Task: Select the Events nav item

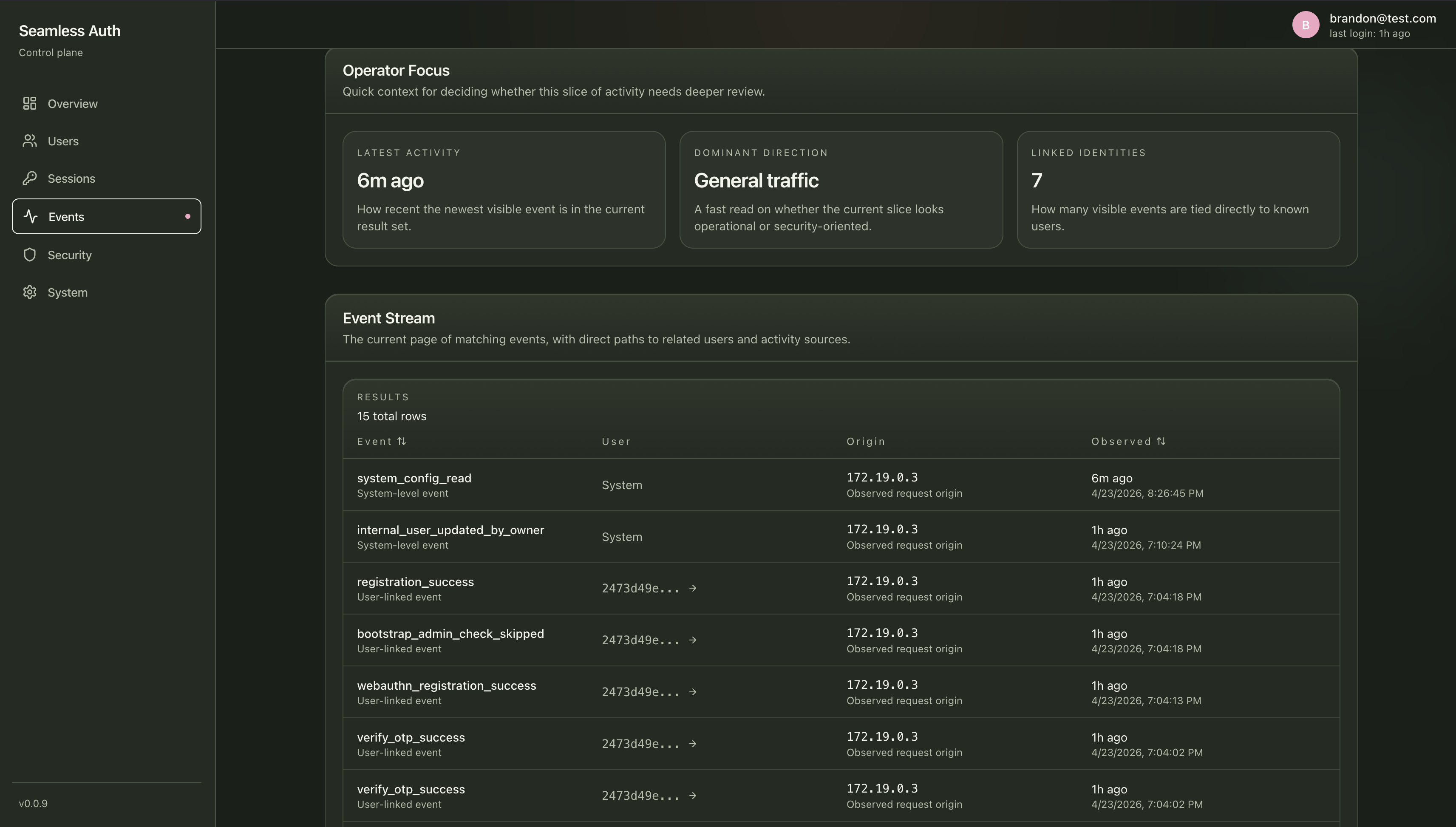Action: tap(107, 216)
